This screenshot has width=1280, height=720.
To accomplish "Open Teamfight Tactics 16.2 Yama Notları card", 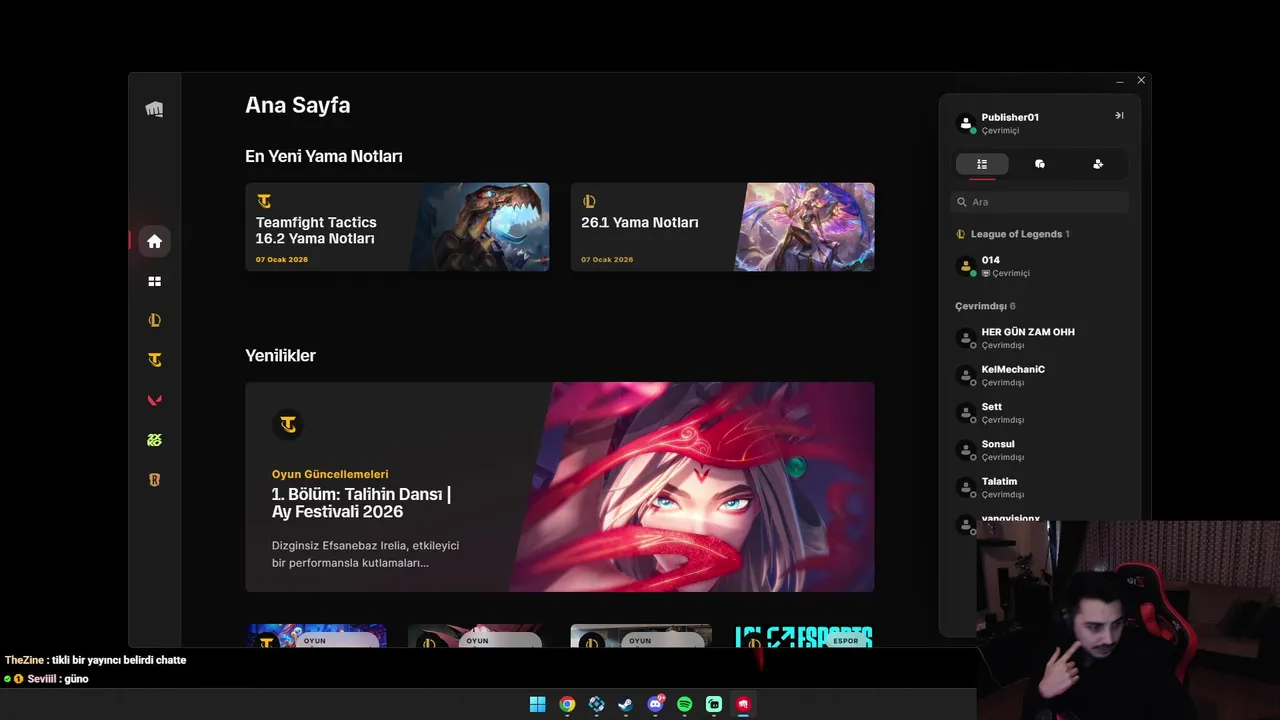I will tap(397, 227).
